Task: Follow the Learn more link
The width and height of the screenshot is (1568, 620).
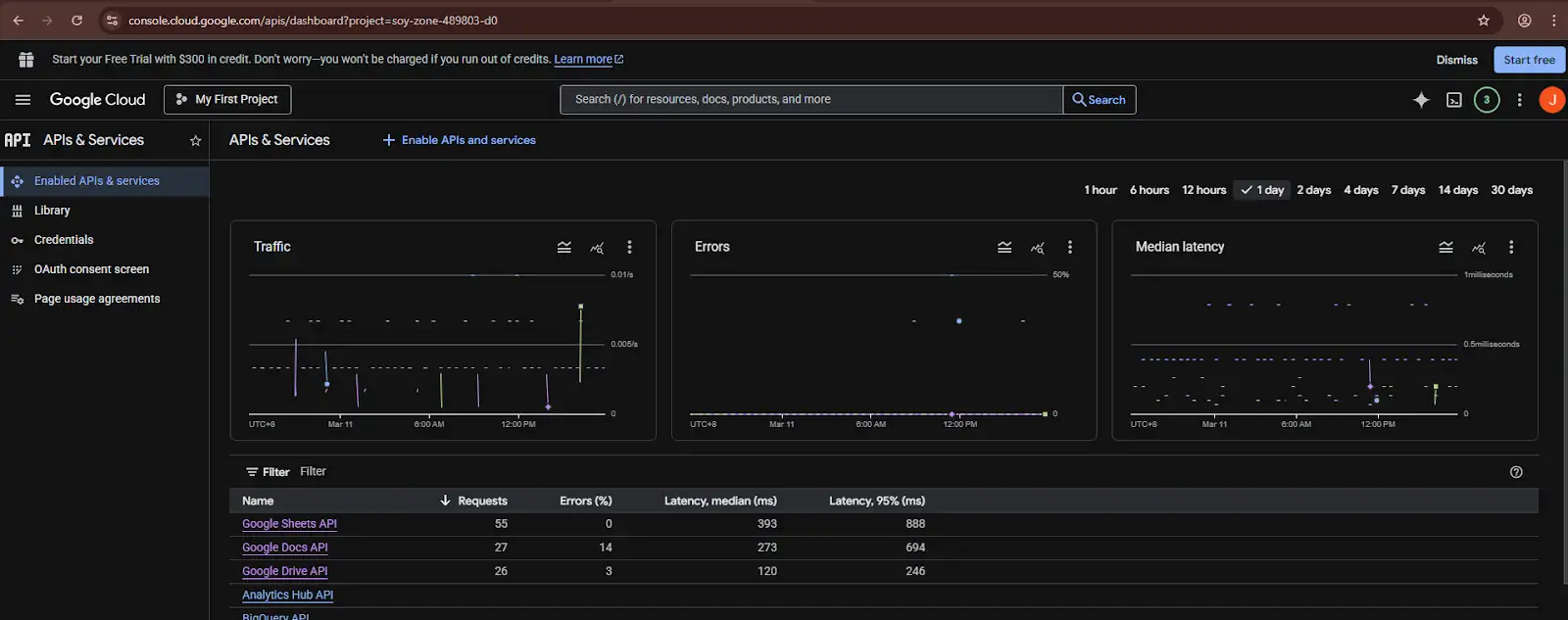Action: 588,60
